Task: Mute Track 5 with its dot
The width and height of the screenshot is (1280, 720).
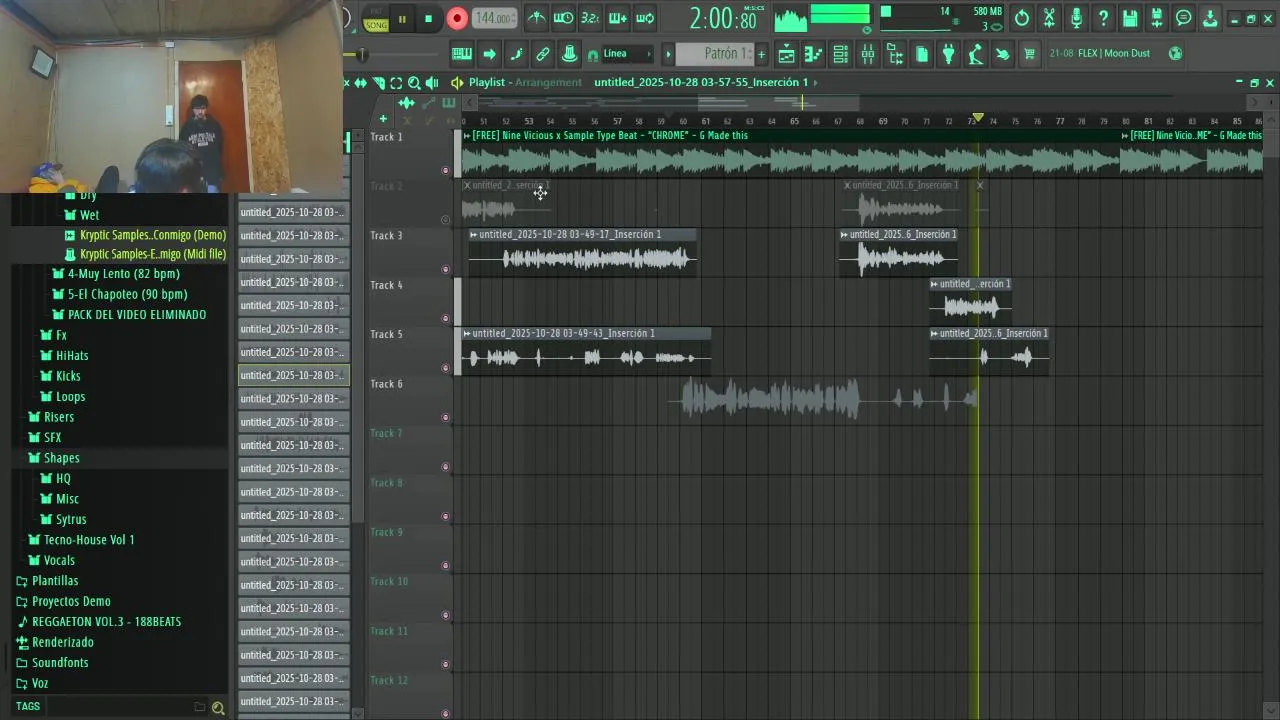Action: pos(446,368)
